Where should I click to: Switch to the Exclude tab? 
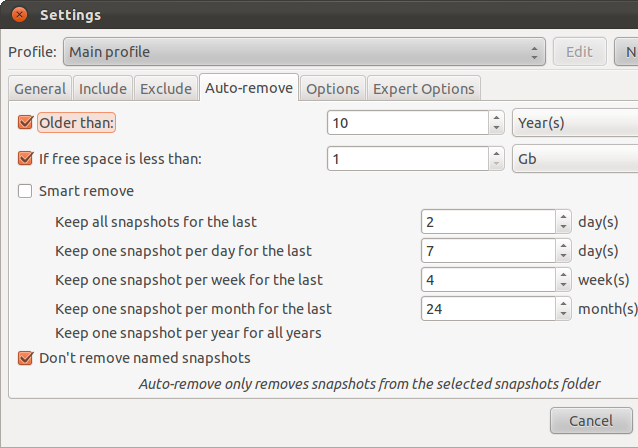165,89
